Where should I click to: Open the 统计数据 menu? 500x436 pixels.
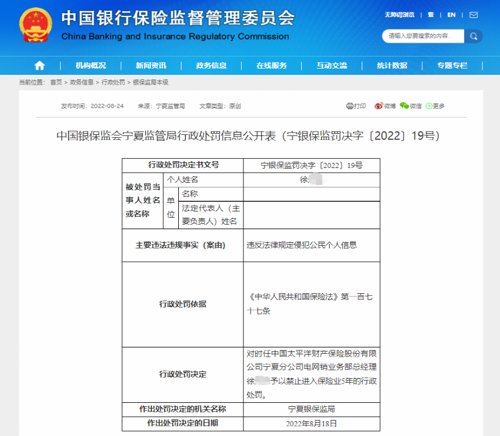tap(392, 65)
